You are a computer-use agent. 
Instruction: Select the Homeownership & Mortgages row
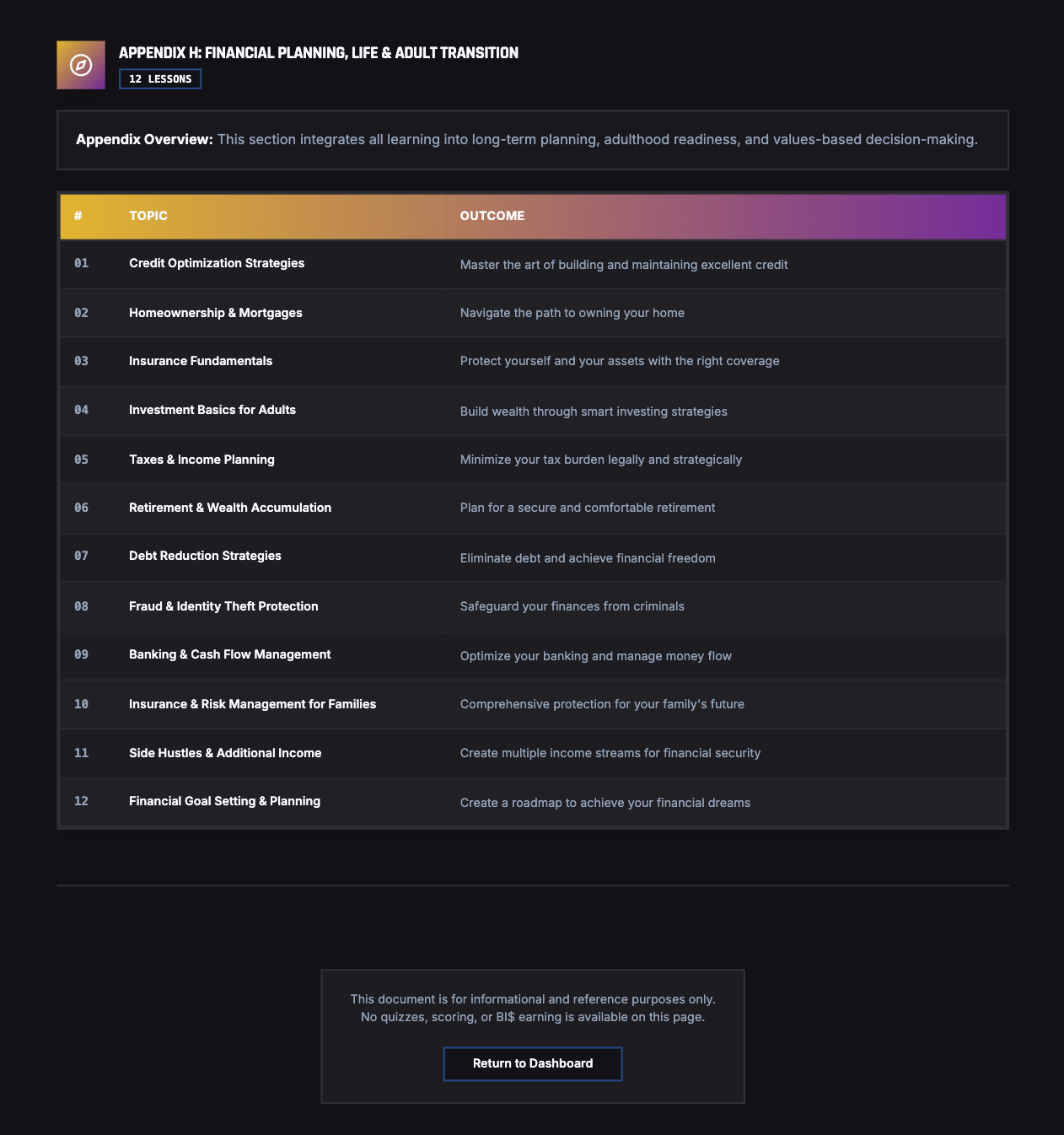216,313
